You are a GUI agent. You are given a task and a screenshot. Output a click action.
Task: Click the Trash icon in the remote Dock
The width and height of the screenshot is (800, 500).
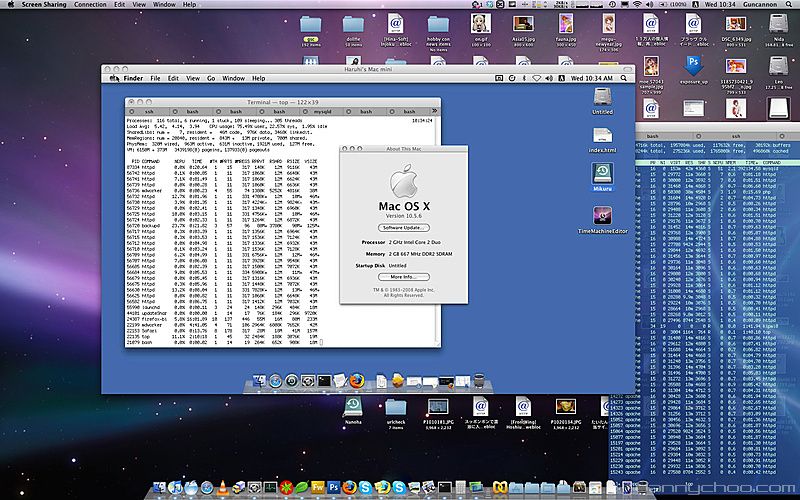pyautogui.click(x=481, y=380)
